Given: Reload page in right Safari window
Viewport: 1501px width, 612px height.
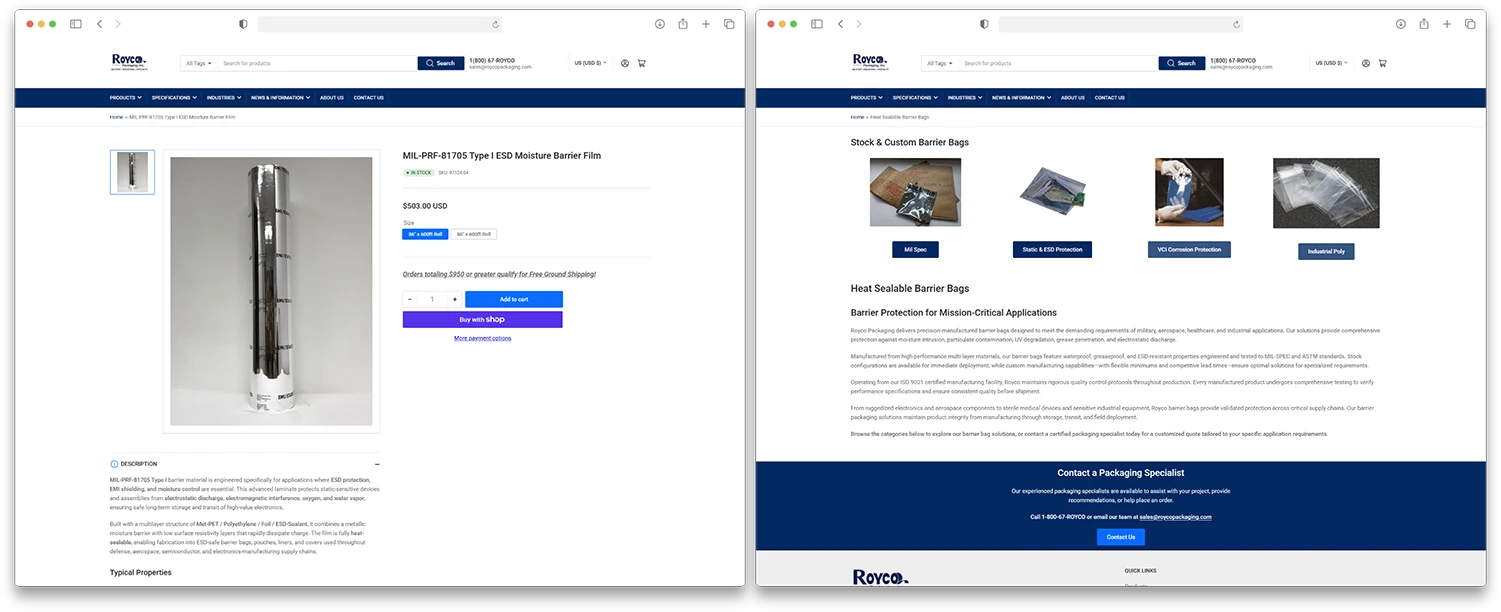Looking at the screenshot, I should (x=1237, y=24).
